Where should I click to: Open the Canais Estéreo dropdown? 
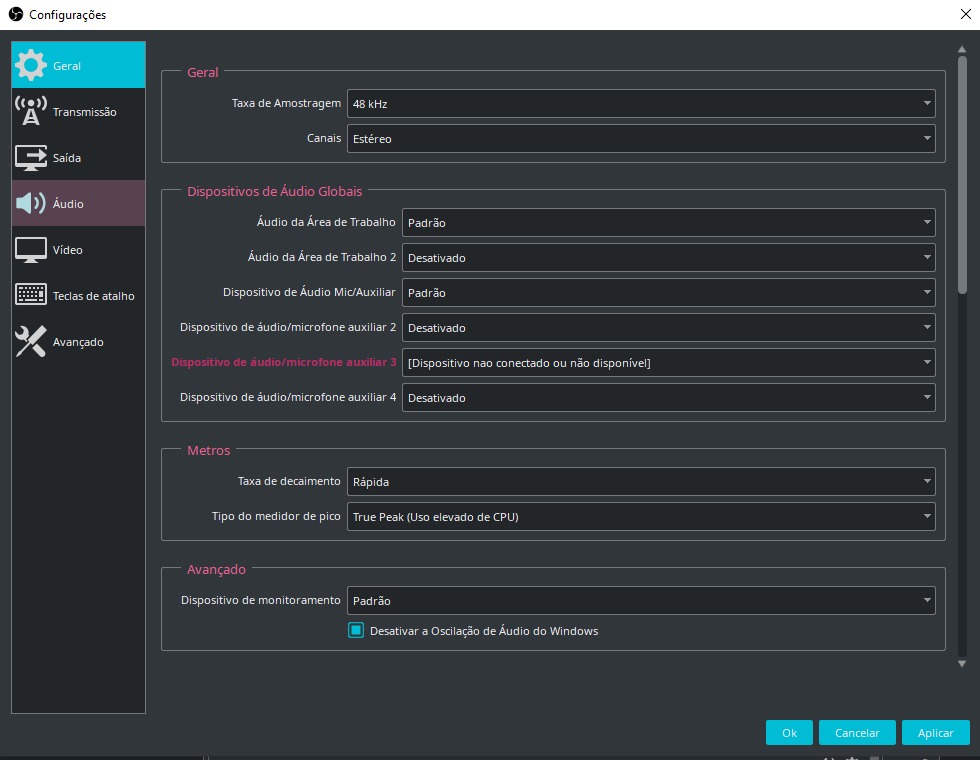[640, 139]
